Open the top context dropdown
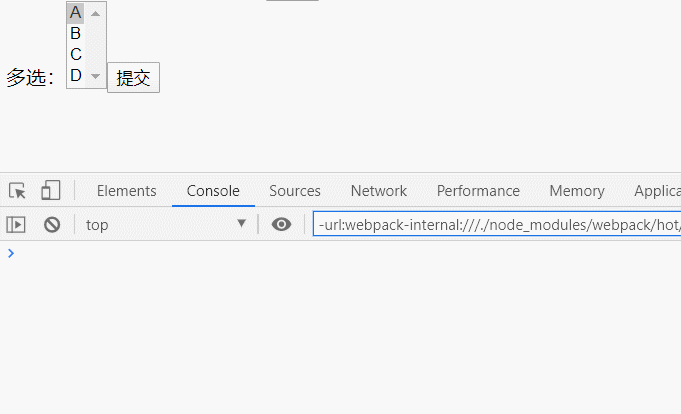The image size is (681, 414). [x=166, y=225]
